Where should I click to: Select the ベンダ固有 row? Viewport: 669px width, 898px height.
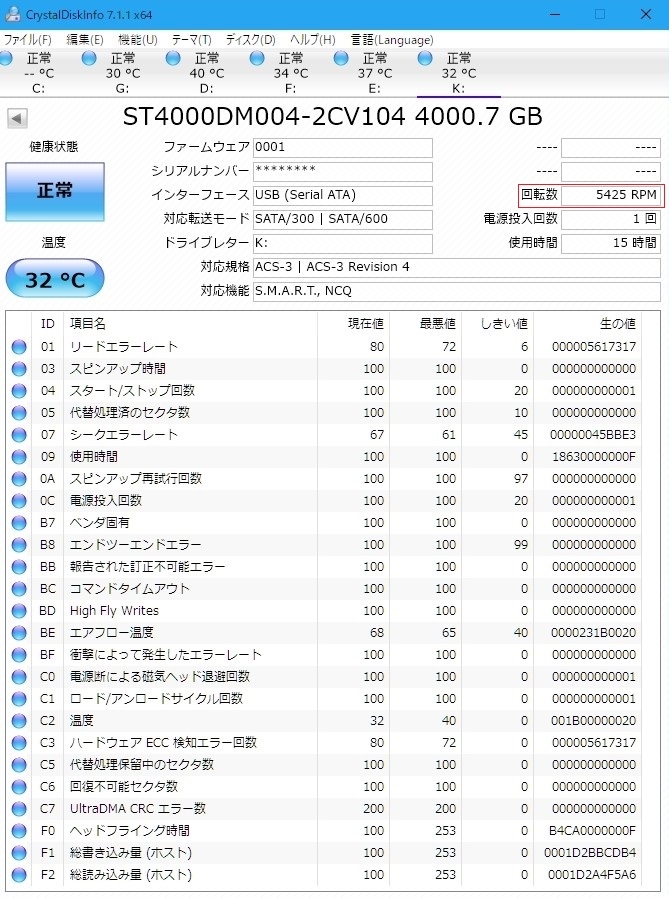click(324, 523)
